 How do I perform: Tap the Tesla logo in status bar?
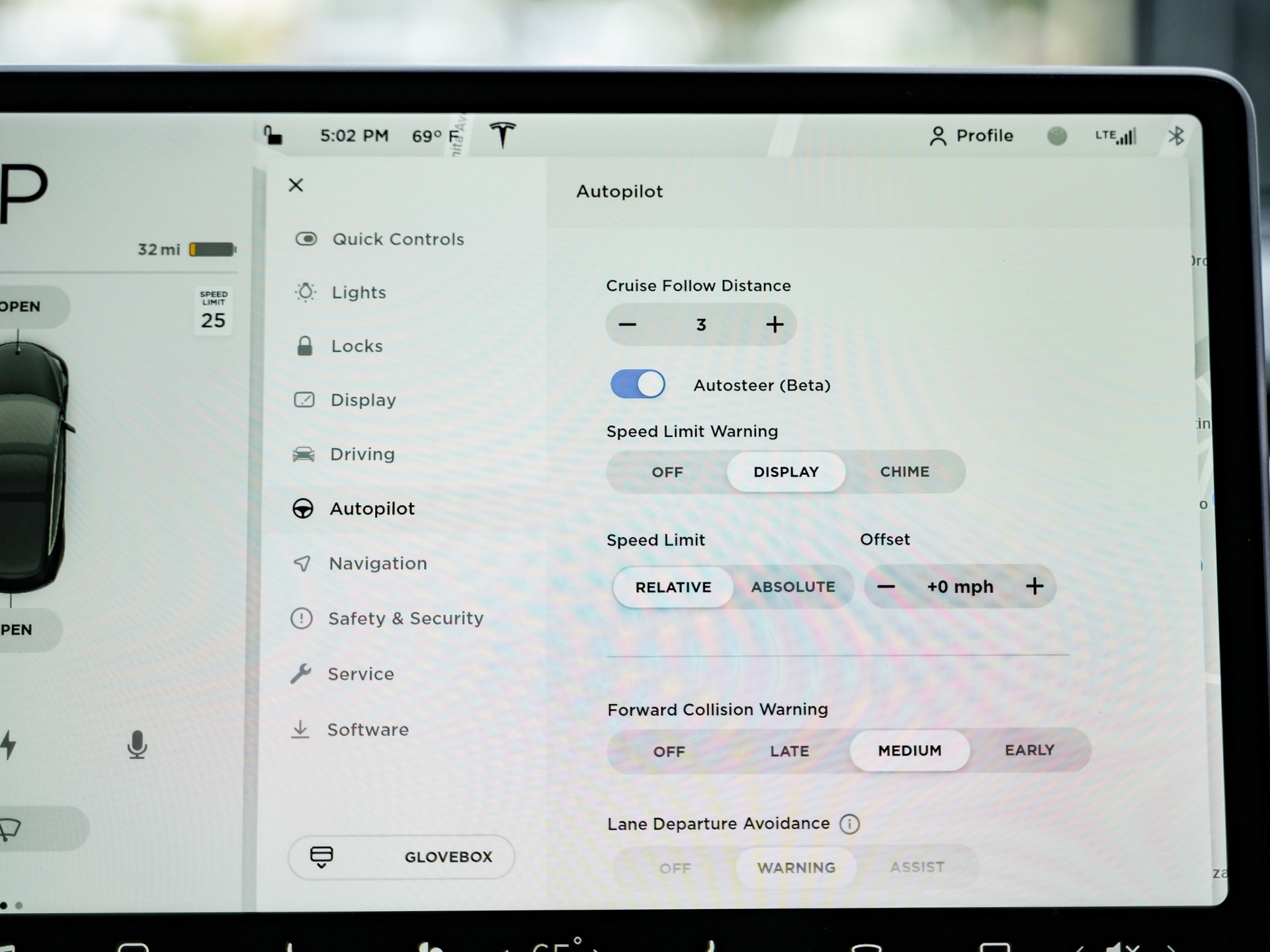(503, 135)
